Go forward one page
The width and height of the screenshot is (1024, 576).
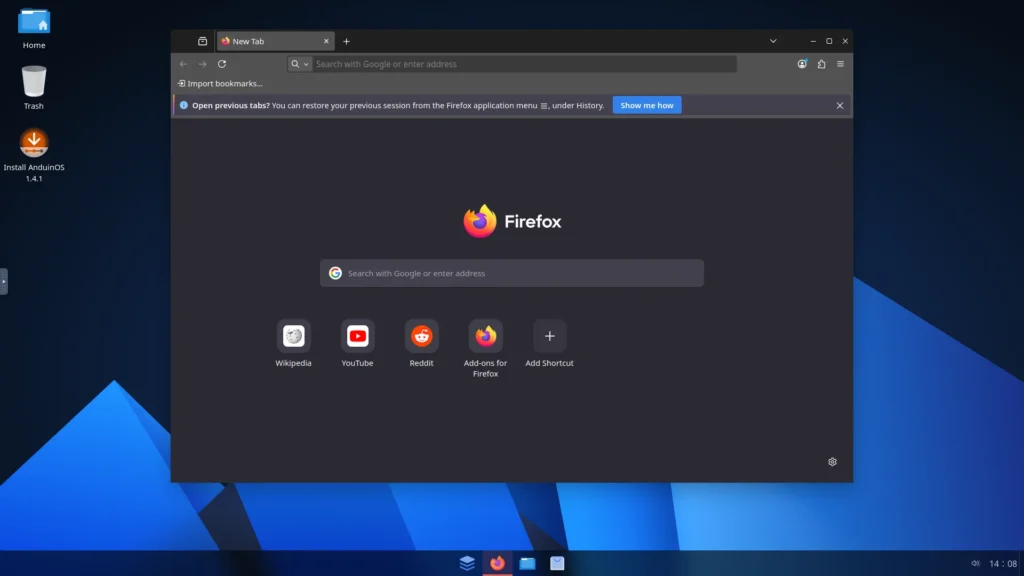[202, 64]
